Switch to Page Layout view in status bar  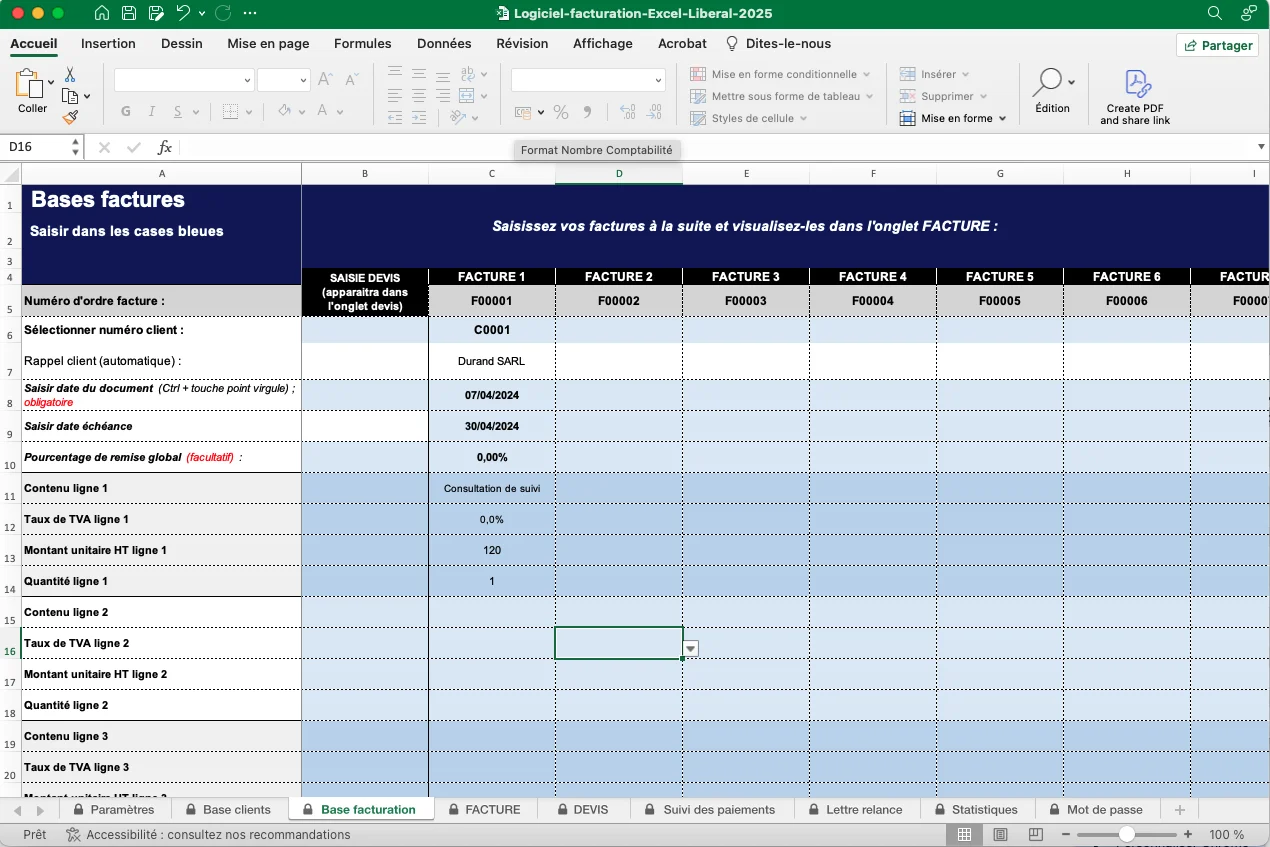pyautogui.click(x=1000, y=834)
